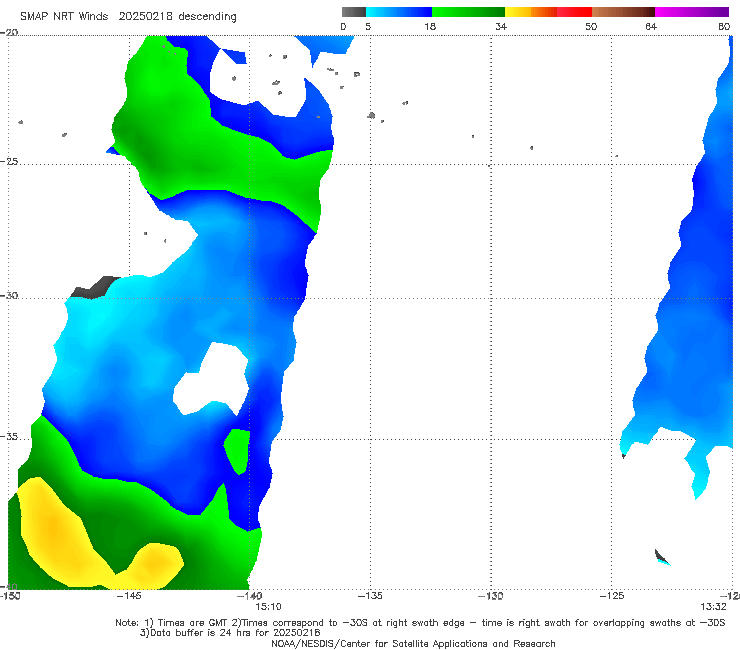Click the color bar label '64'
The height and width of the screenshot is (650, 740).
click(x=651, y=26)
